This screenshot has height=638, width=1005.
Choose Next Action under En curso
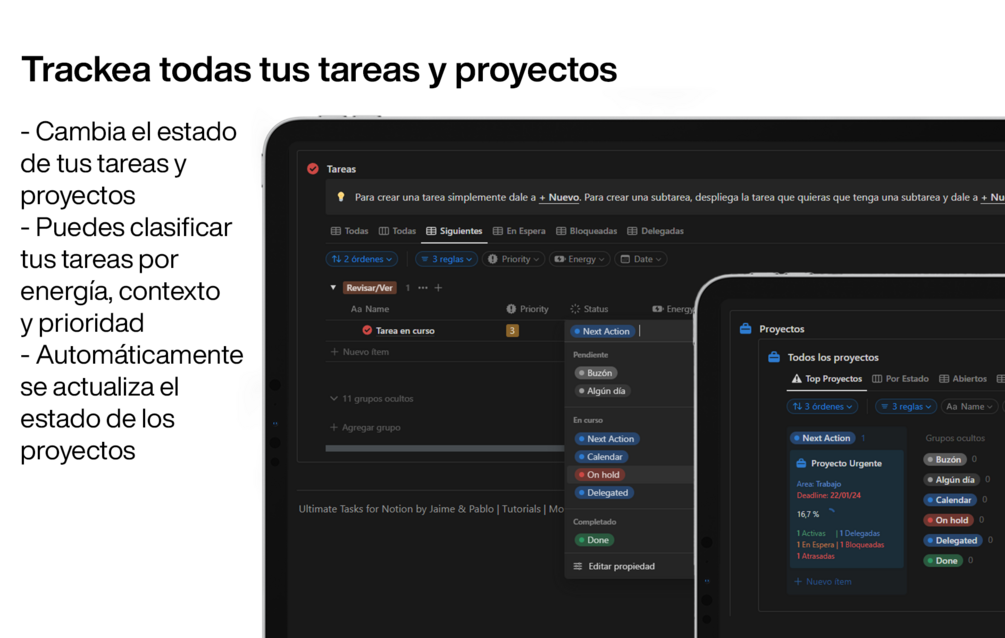606,439
